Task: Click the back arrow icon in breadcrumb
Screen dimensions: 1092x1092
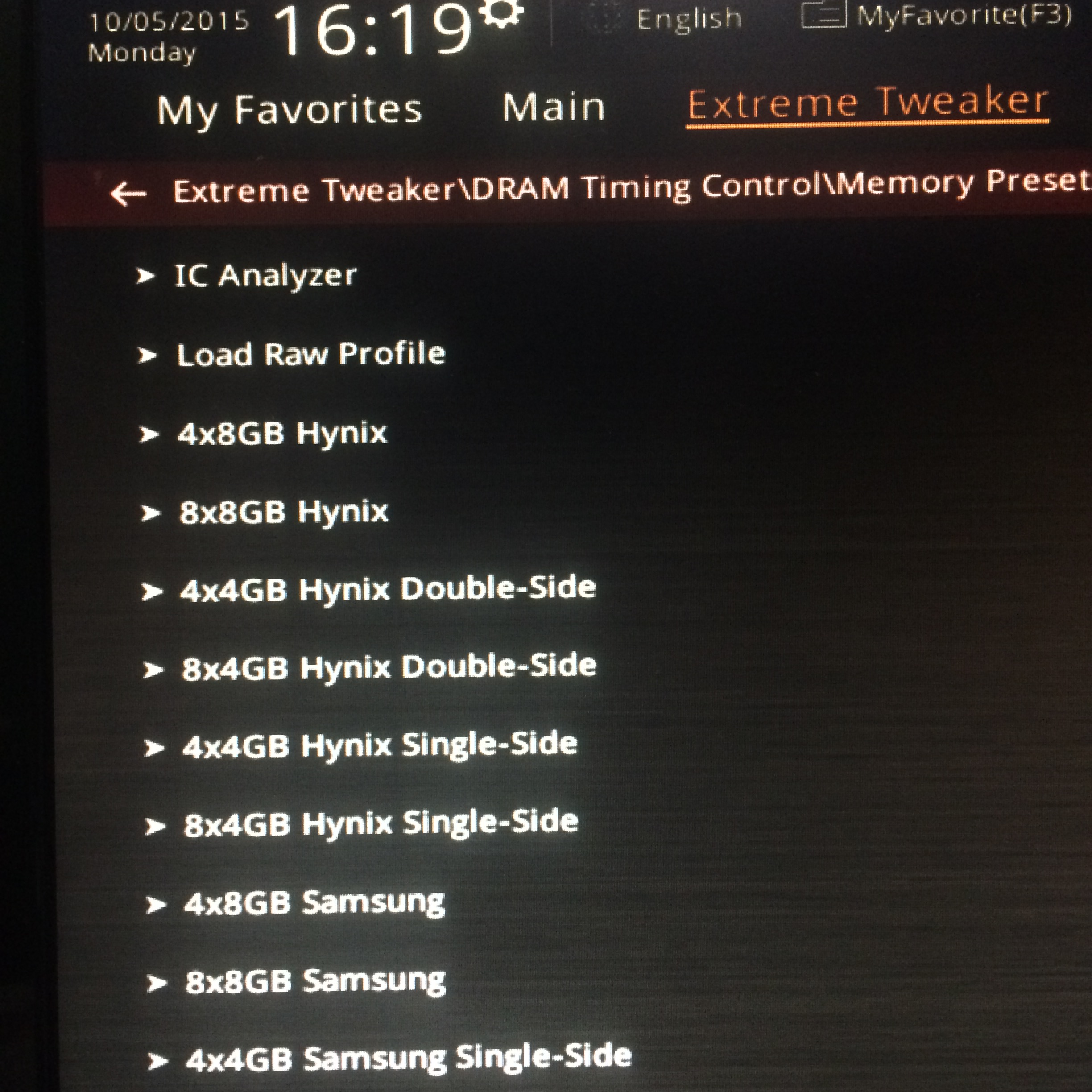Action: click(128, 194)
